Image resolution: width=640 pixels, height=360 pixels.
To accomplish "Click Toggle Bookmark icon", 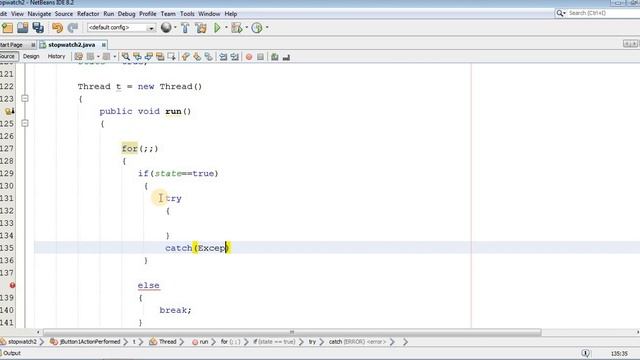I will tap(209, 57).
